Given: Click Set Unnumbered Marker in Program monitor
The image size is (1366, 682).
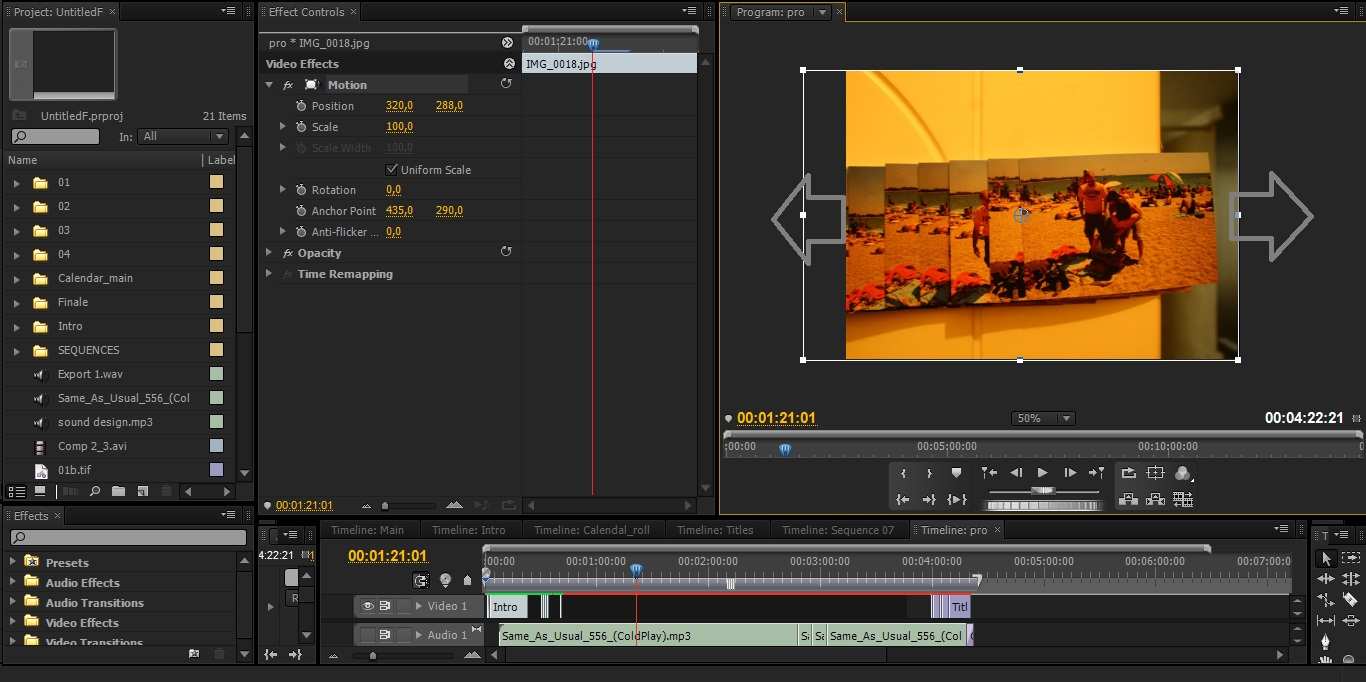Looking at the screenshot, I should tap(956, 473).
